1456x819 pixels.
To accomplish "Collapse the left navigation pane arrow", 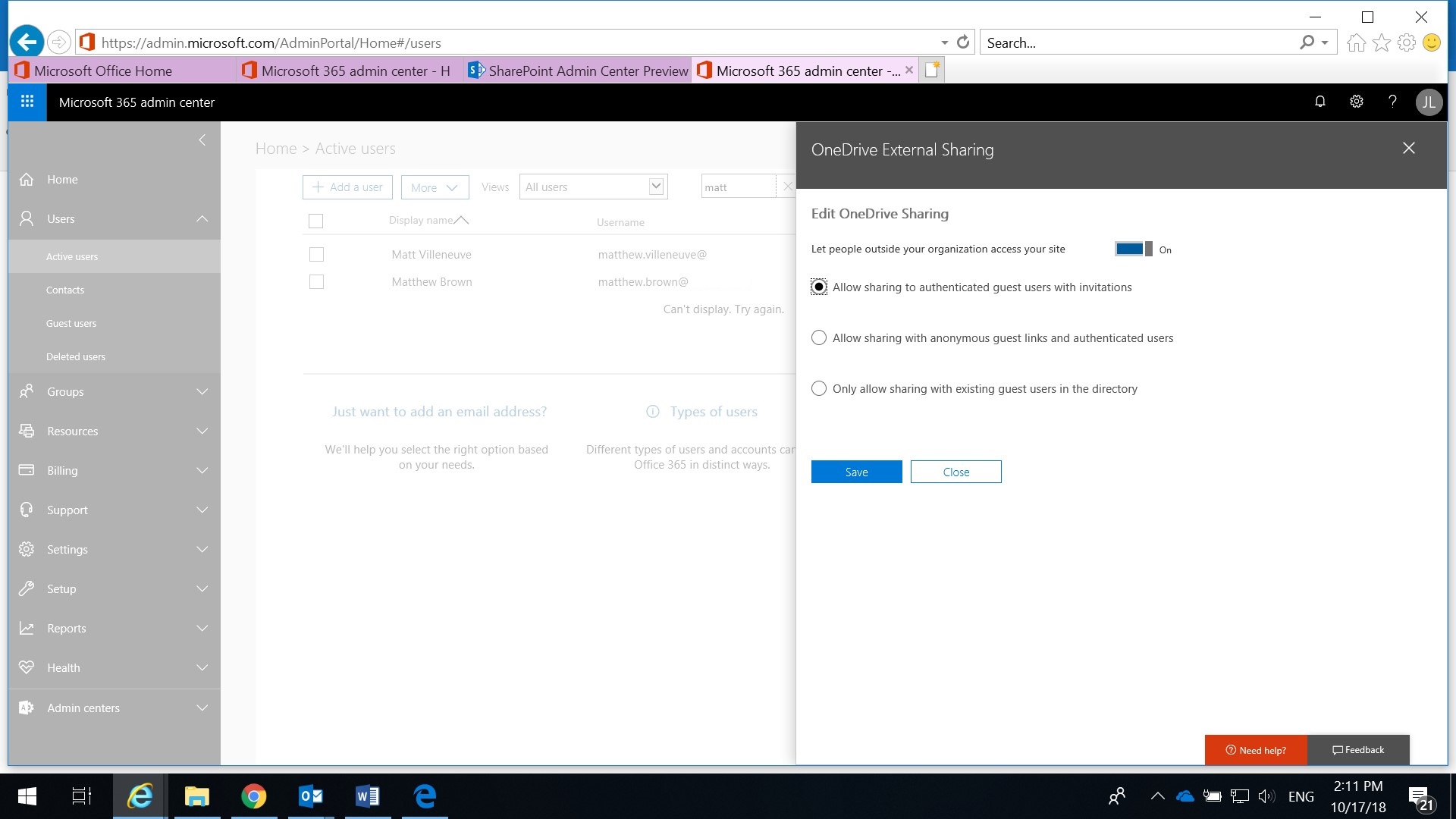I will click(202, 140).
